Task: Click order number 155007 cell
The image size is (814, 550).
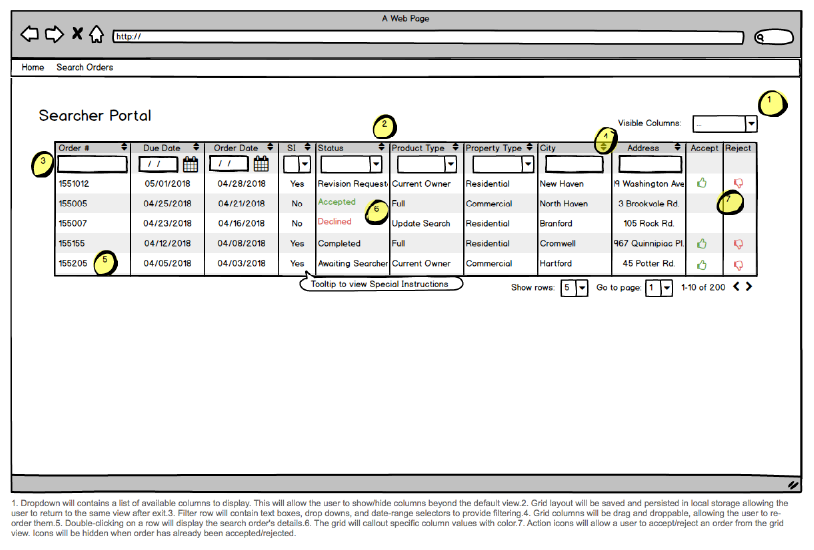Action: [73, 223]
